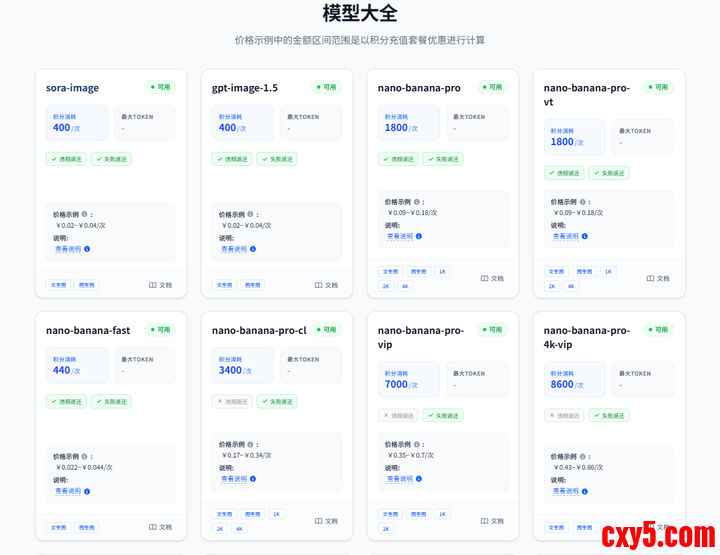This screenshot has width=720, height=555.
Task: Click the disabled 违规返还 badge in nano-banana-pro-cl card
Action: [x=232, y=402]
